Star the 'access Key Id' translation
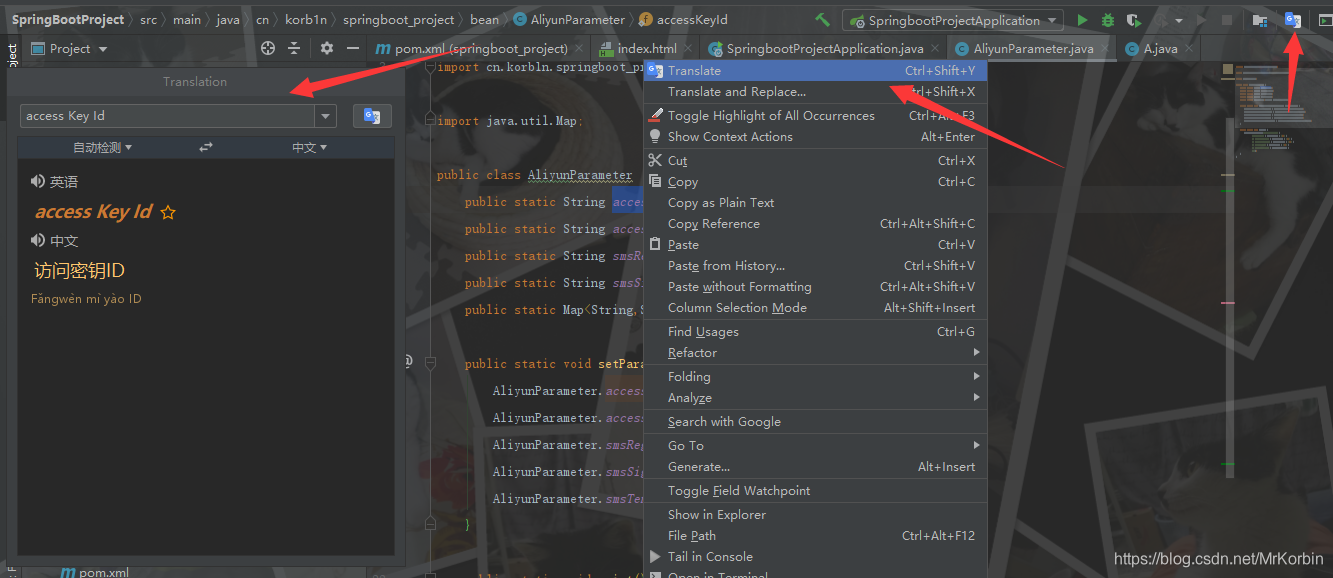Screen dimensions: 1333x578 tap(168, 212)
